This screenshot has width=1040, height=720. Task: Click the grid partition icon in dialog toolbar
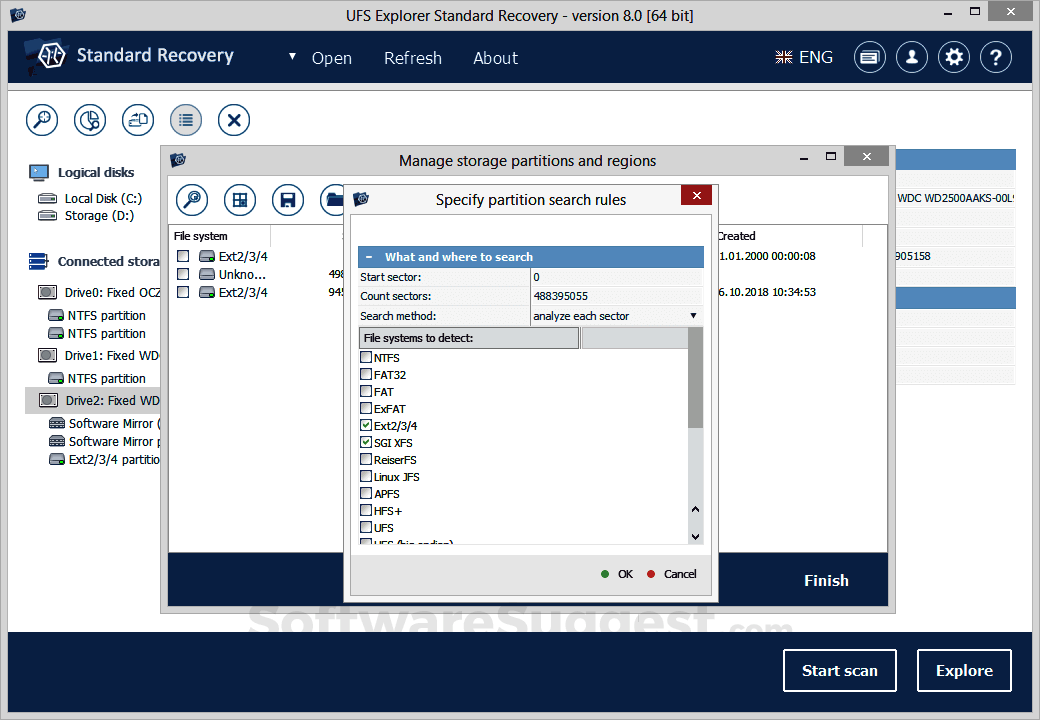tap(240, 200)
